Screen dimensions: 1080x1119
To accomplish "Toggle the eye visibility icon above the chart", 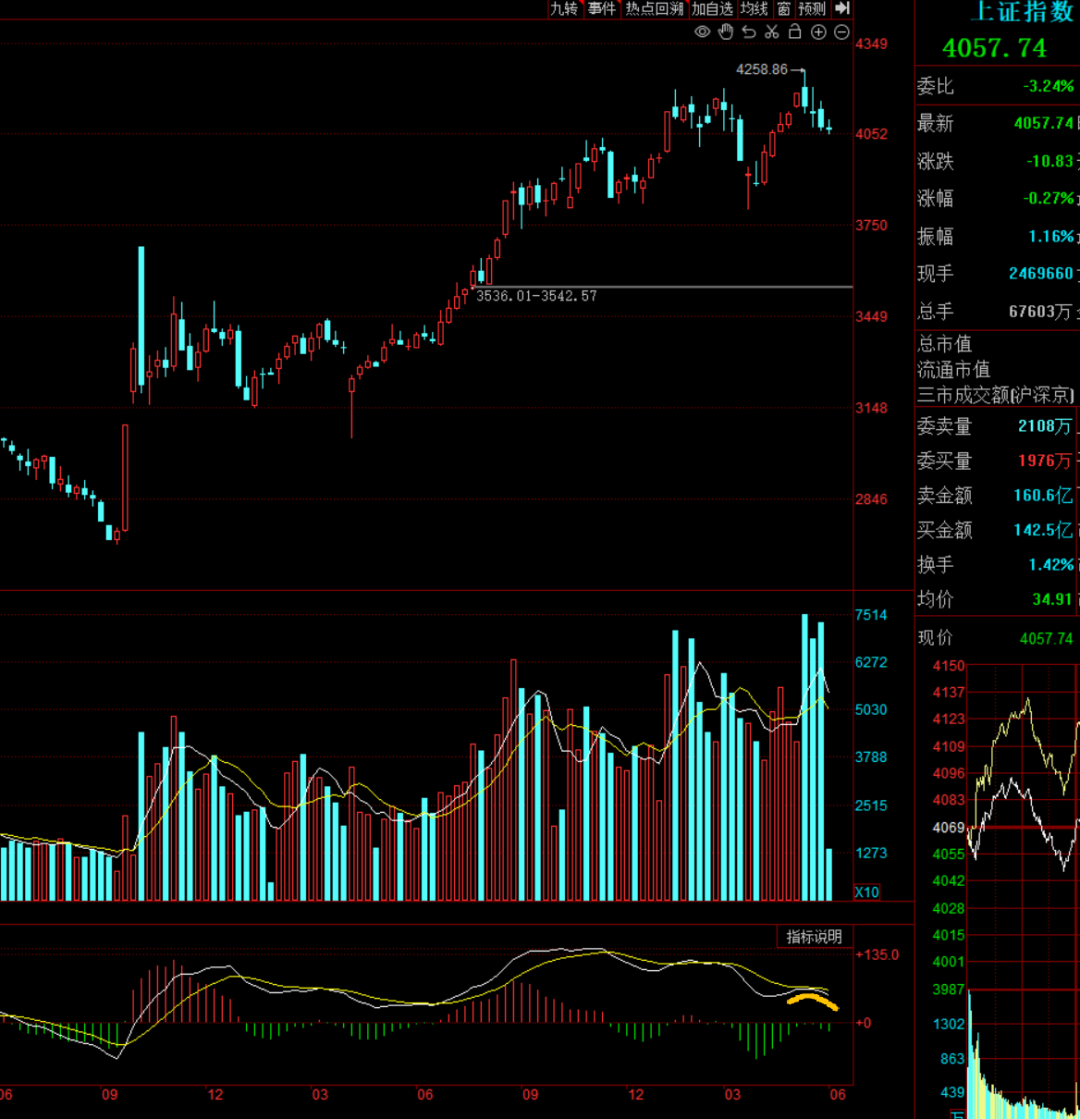I will coord(702,32).
